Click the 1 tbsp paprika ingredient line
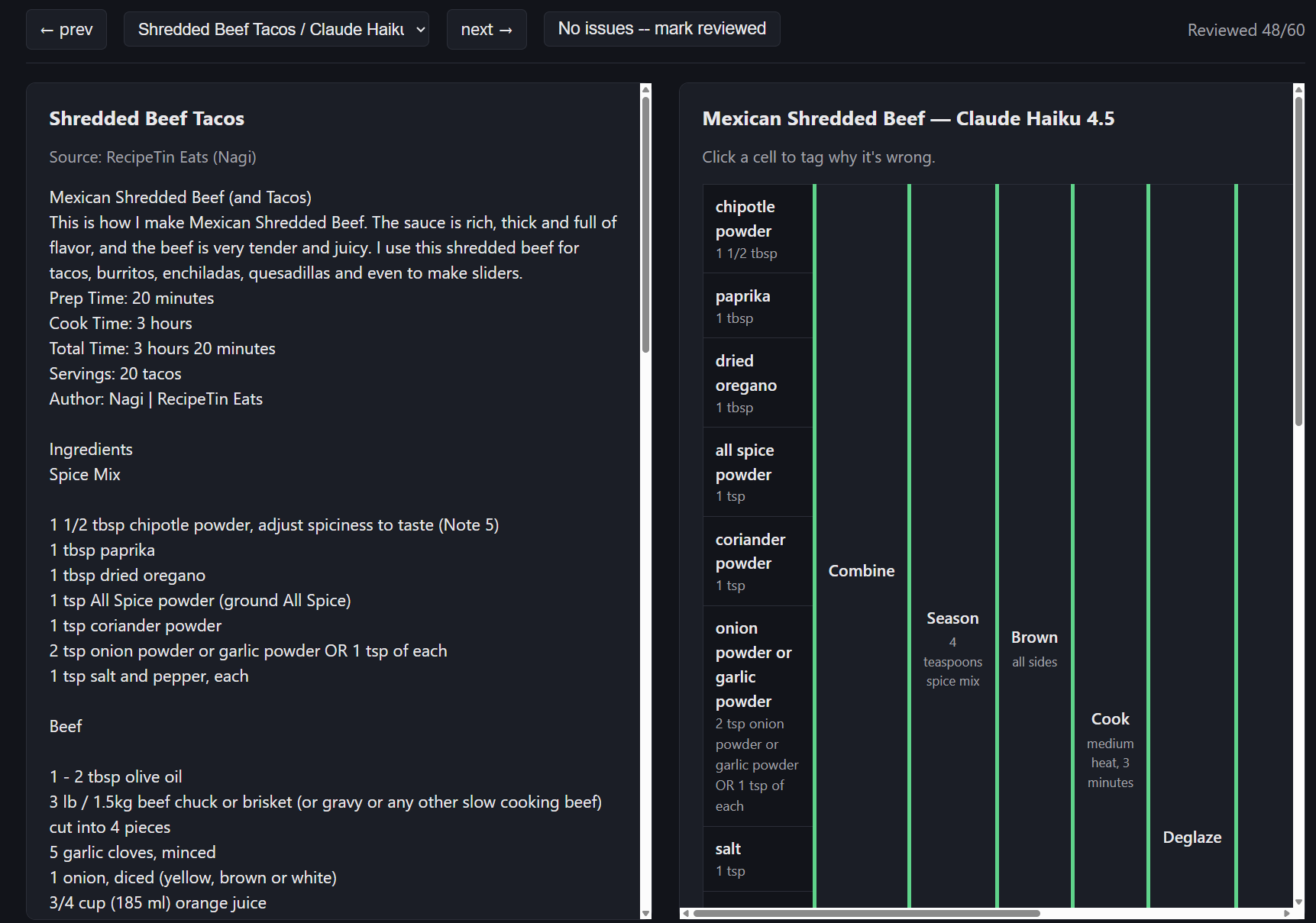 tap(102, 550)
